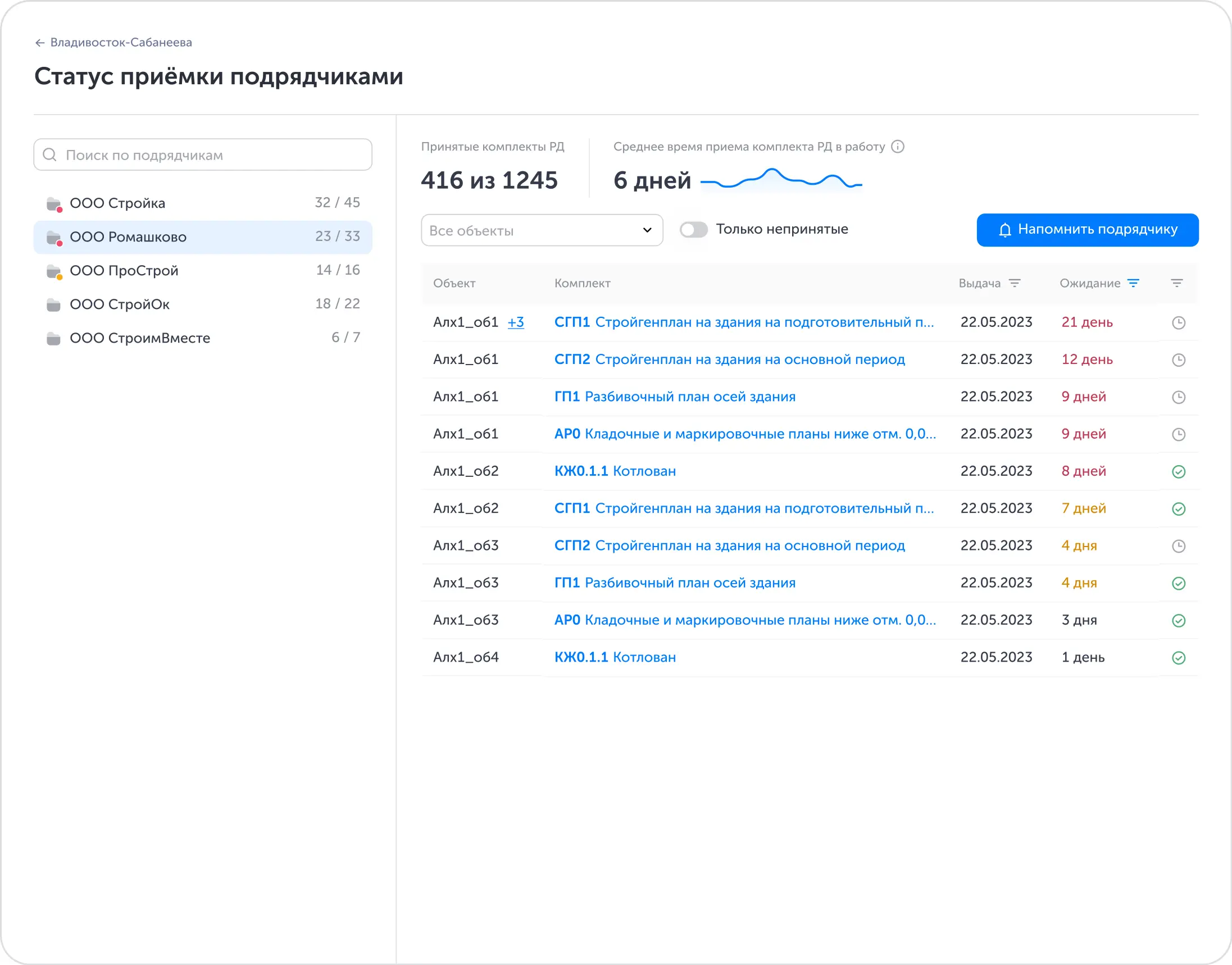Click clock icon in АР0 9 дней row

[x=1178, y=435]
